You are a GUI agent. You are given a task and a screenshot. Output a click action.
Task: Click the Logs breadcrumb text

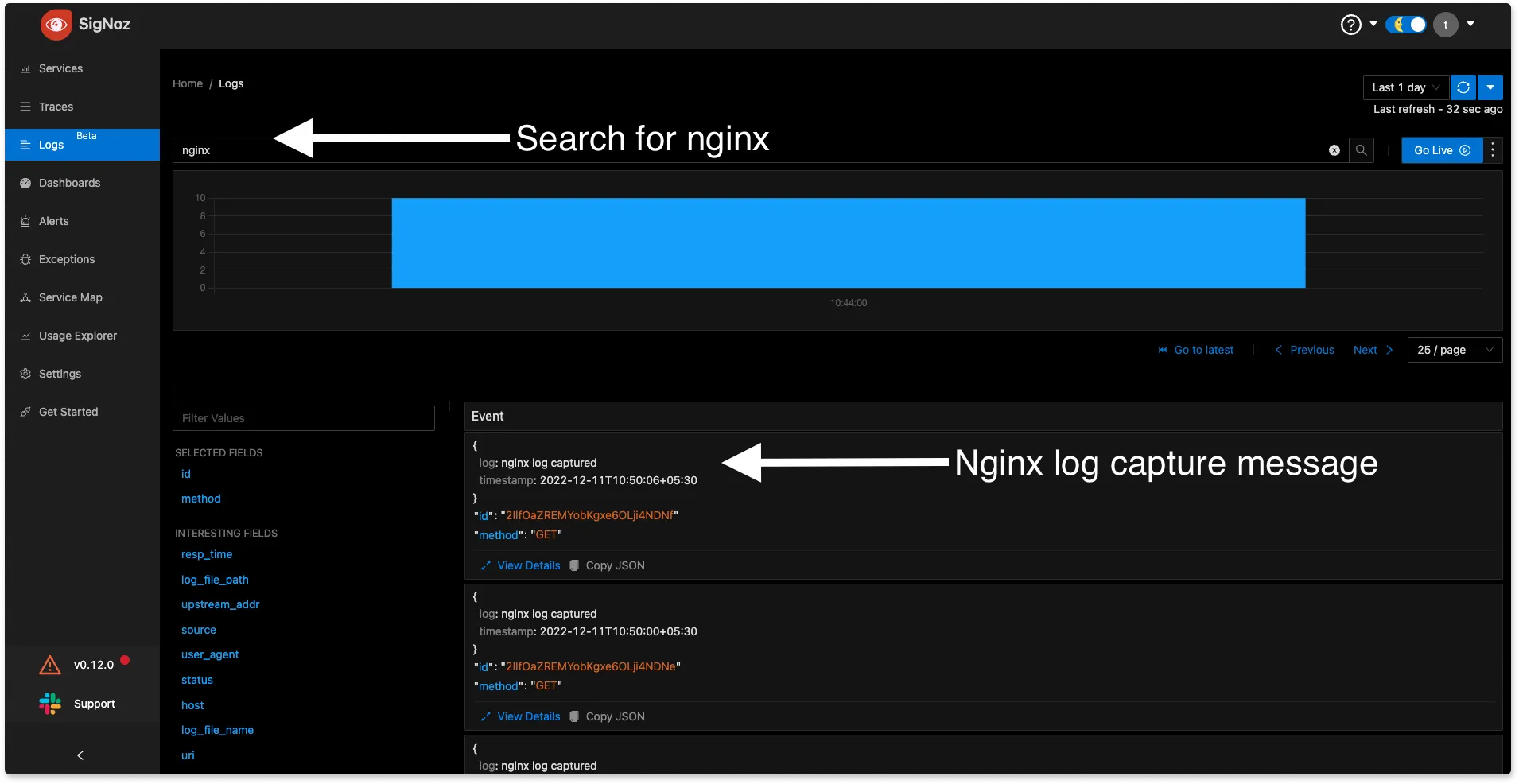coord(231,83)
